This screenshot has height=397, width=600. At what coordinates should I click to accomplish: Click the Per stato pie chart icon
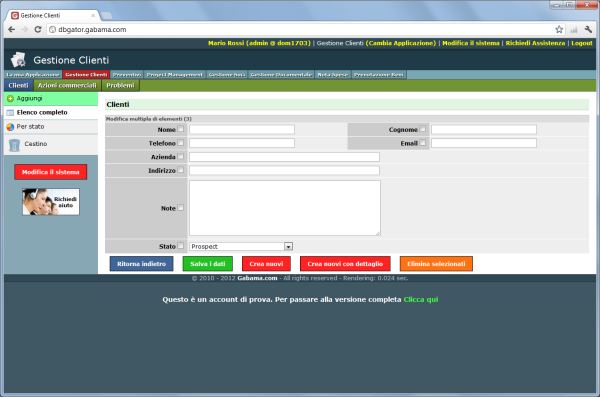tap(10, 127)
